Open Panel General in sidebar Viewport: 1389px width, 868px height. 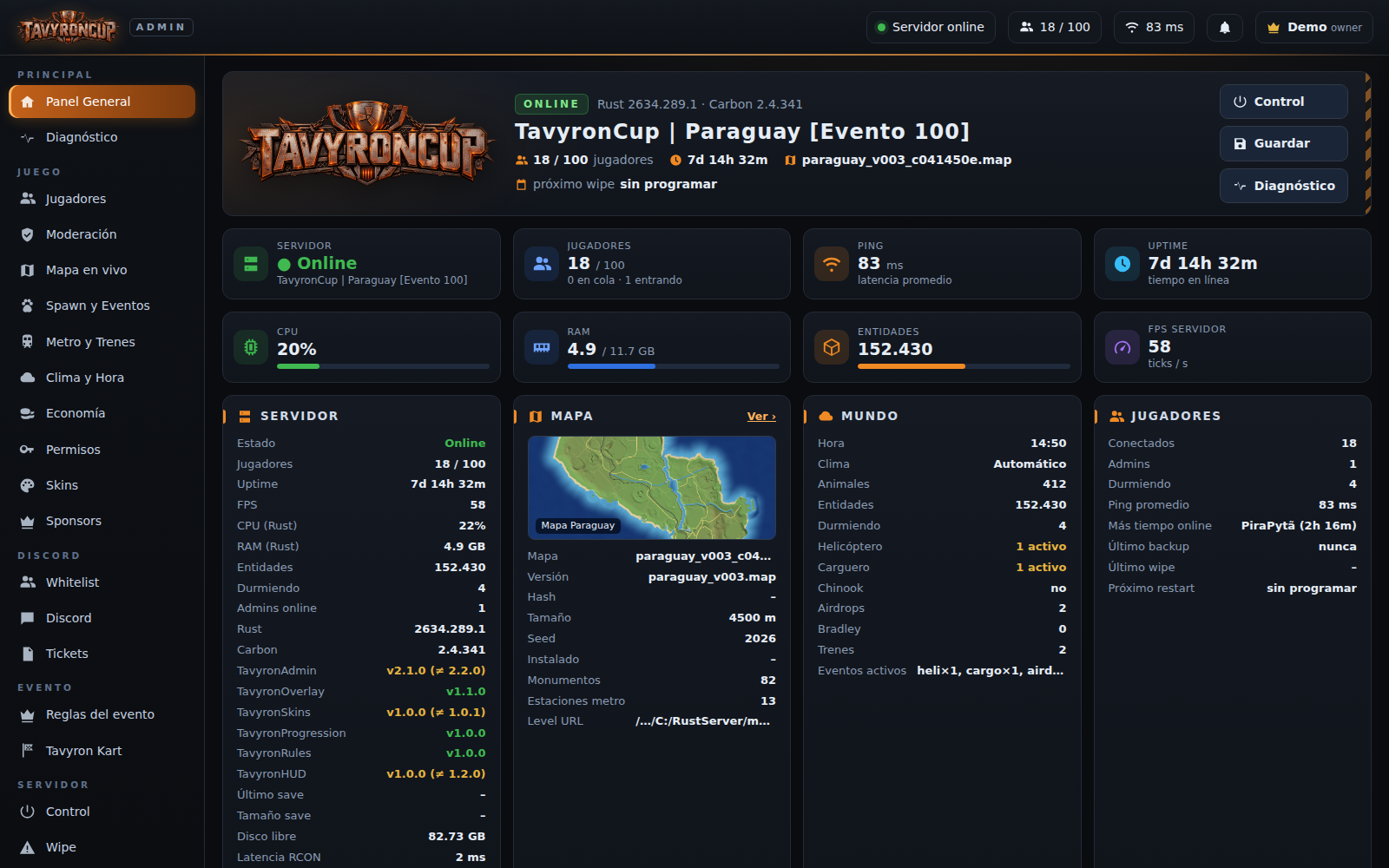point(102,102)
